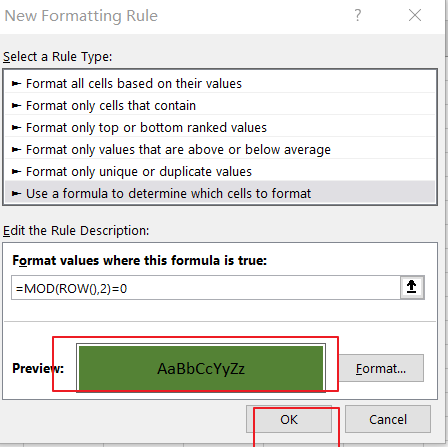
Task: Click arrow bullet beside top or bottom ranked
Action: click(16, 128)
